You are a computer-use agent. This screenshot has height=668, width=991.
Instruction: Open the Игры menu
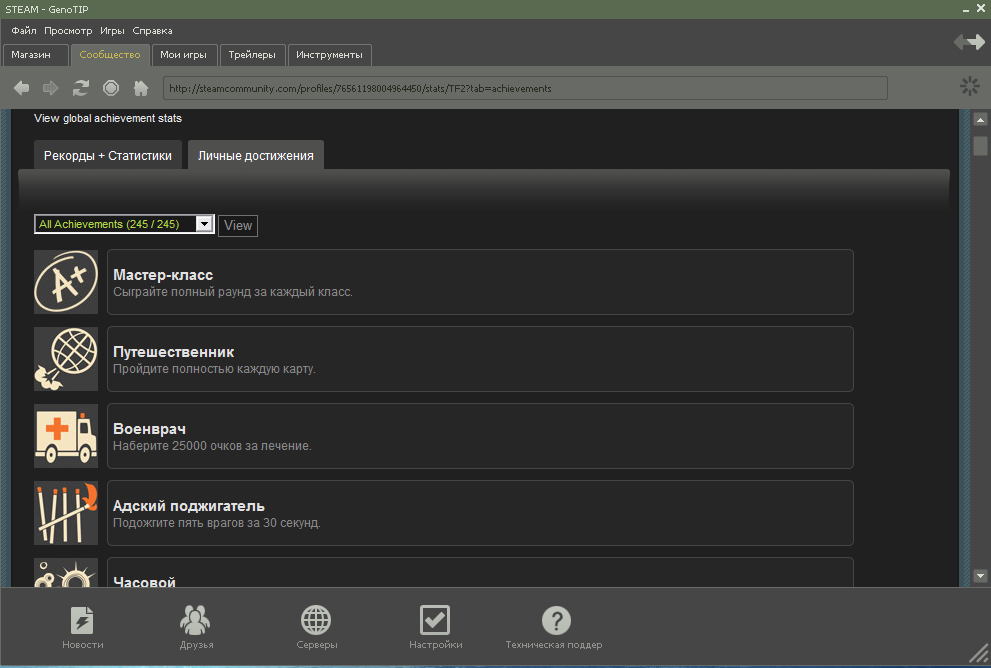pos(112,30)
